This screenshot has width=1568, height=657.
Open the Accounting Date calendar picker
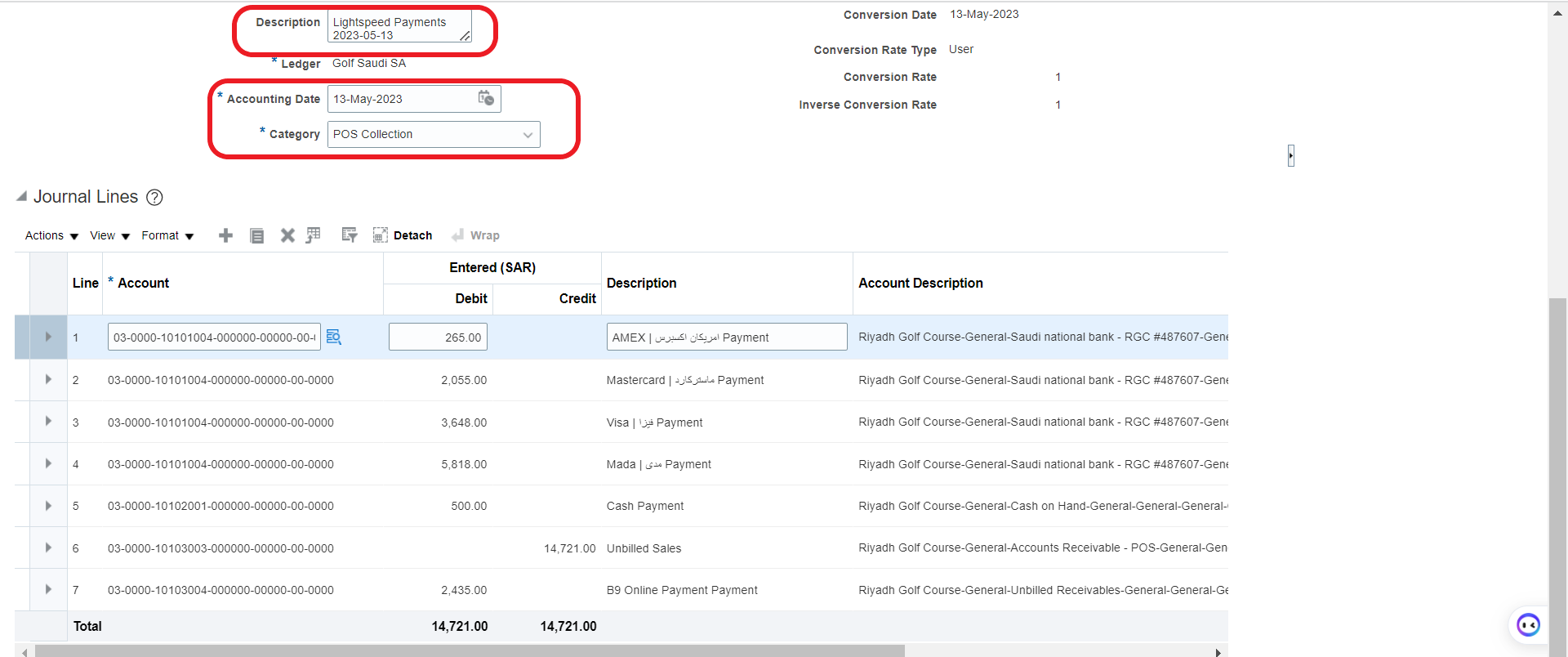pos(486,98)
